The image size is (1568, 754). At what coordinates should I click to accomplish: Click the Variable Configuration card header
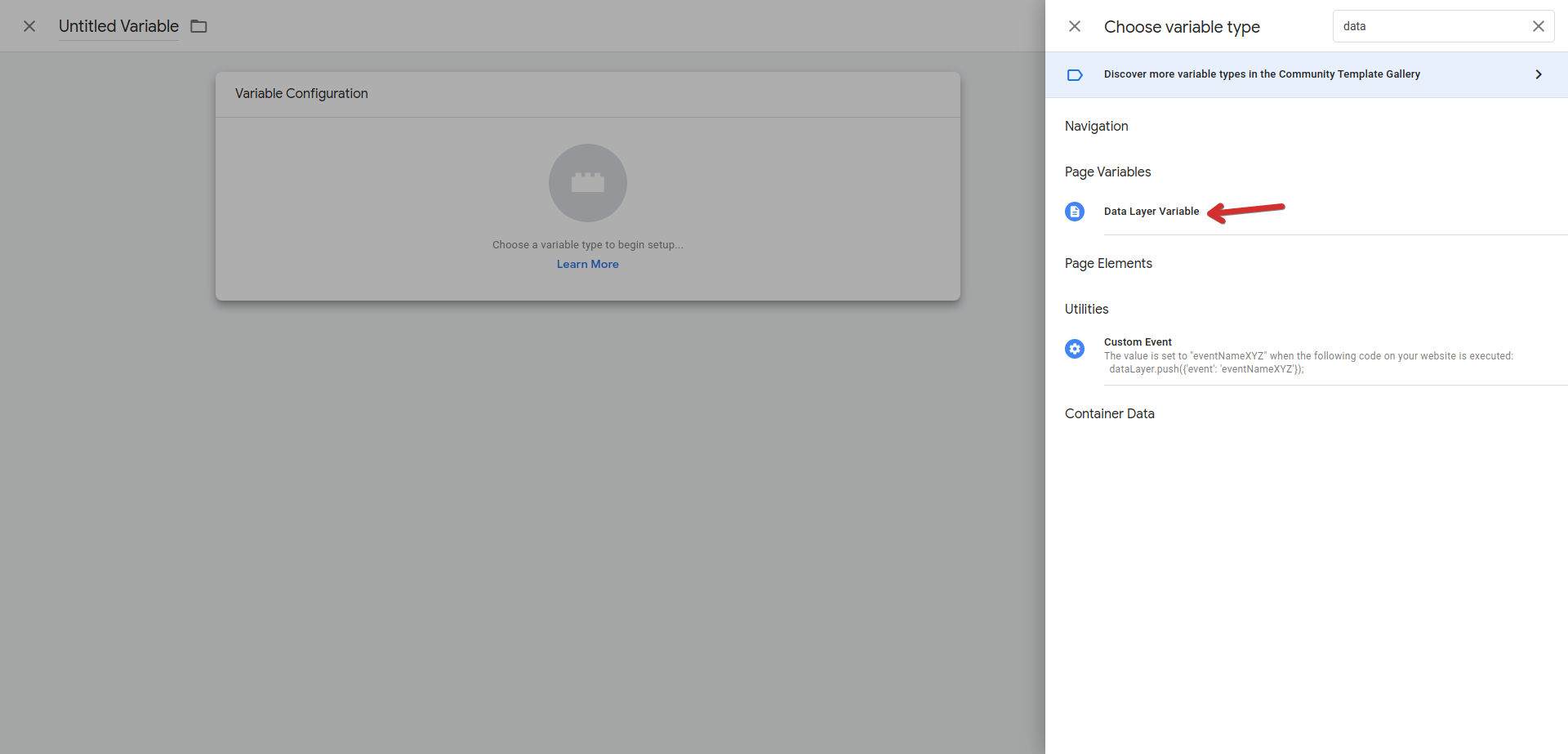pos(301,94)
